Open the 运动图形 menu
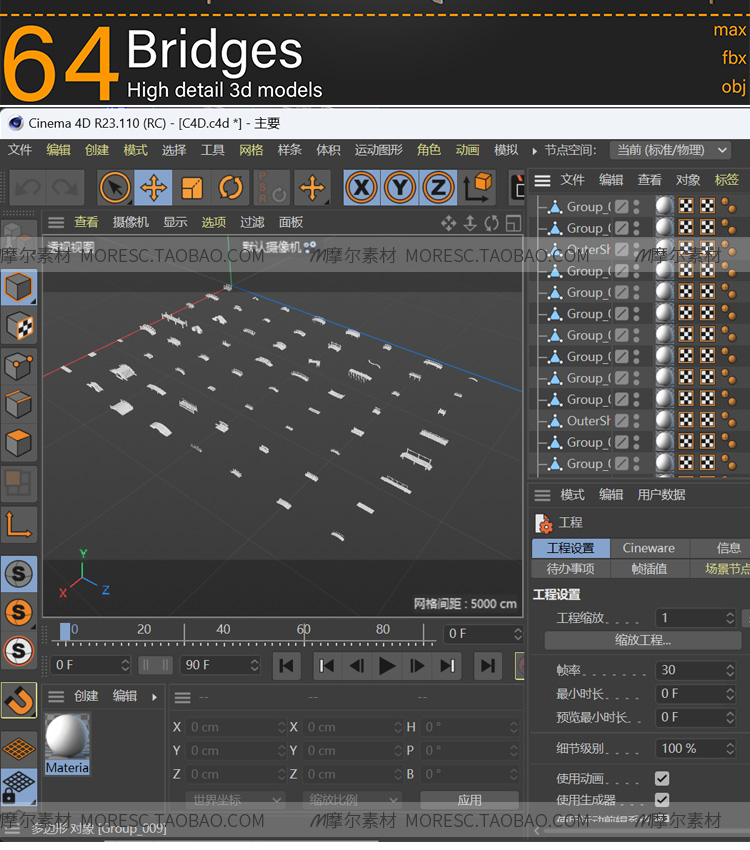Screen dimensions: 750x850 (378, 150)
